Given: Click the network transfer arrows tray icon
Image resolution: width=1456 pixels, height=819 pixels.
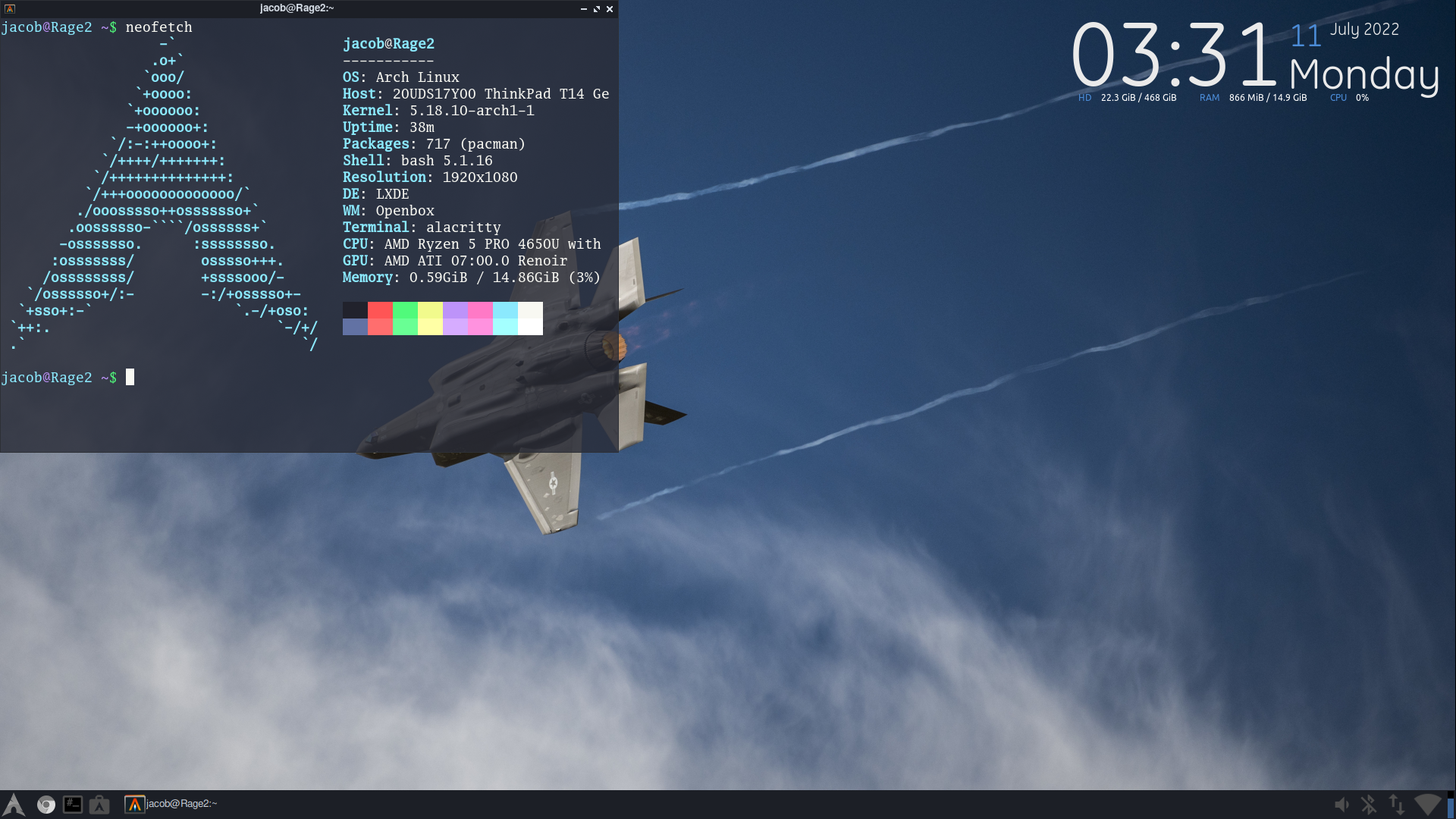Looking at the screenshot, I should tap(1397, 805).
